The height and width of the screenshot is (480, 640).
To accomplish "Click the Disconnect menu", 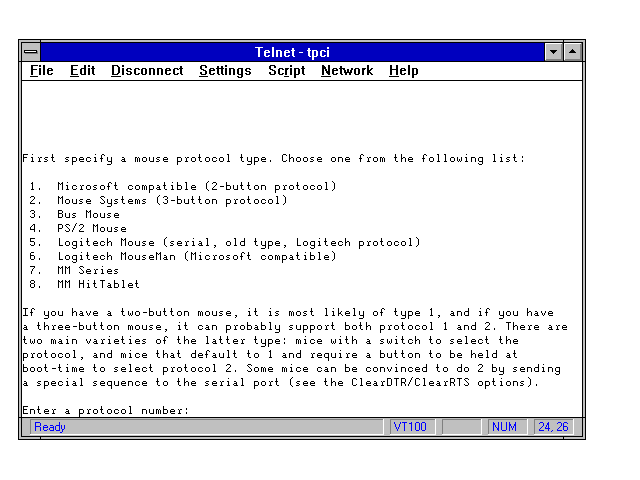I will pos(147,71).
